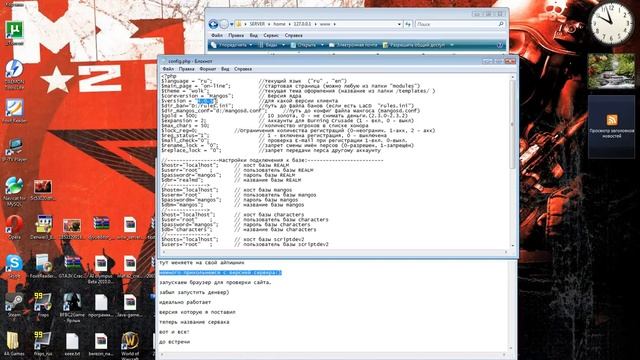
Task: Open the Fraps desktop shortcut
Action: click(43, 304)
